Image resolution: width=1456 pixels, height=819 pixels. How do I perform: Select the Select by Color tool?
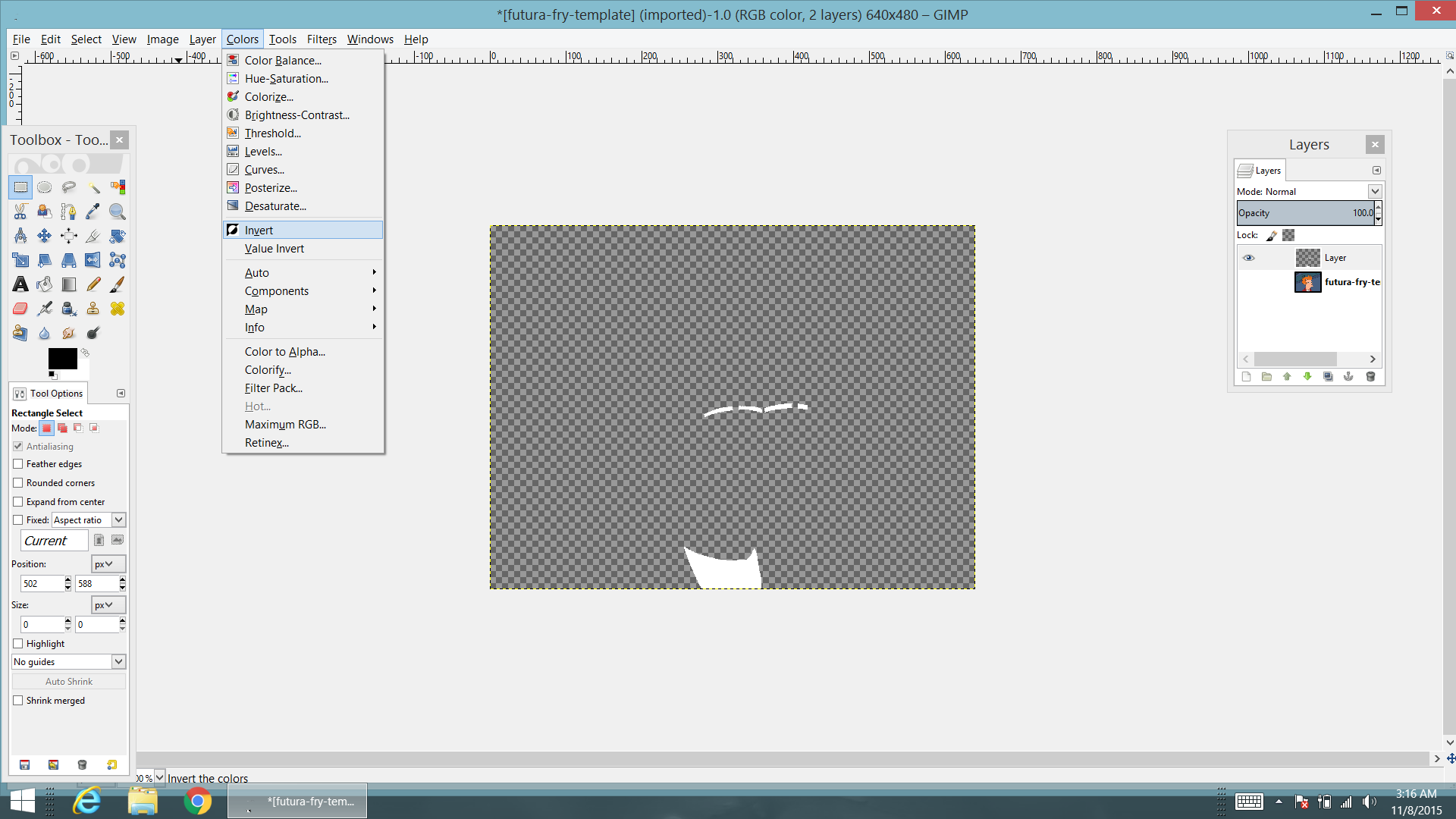[x=118, y=187]
